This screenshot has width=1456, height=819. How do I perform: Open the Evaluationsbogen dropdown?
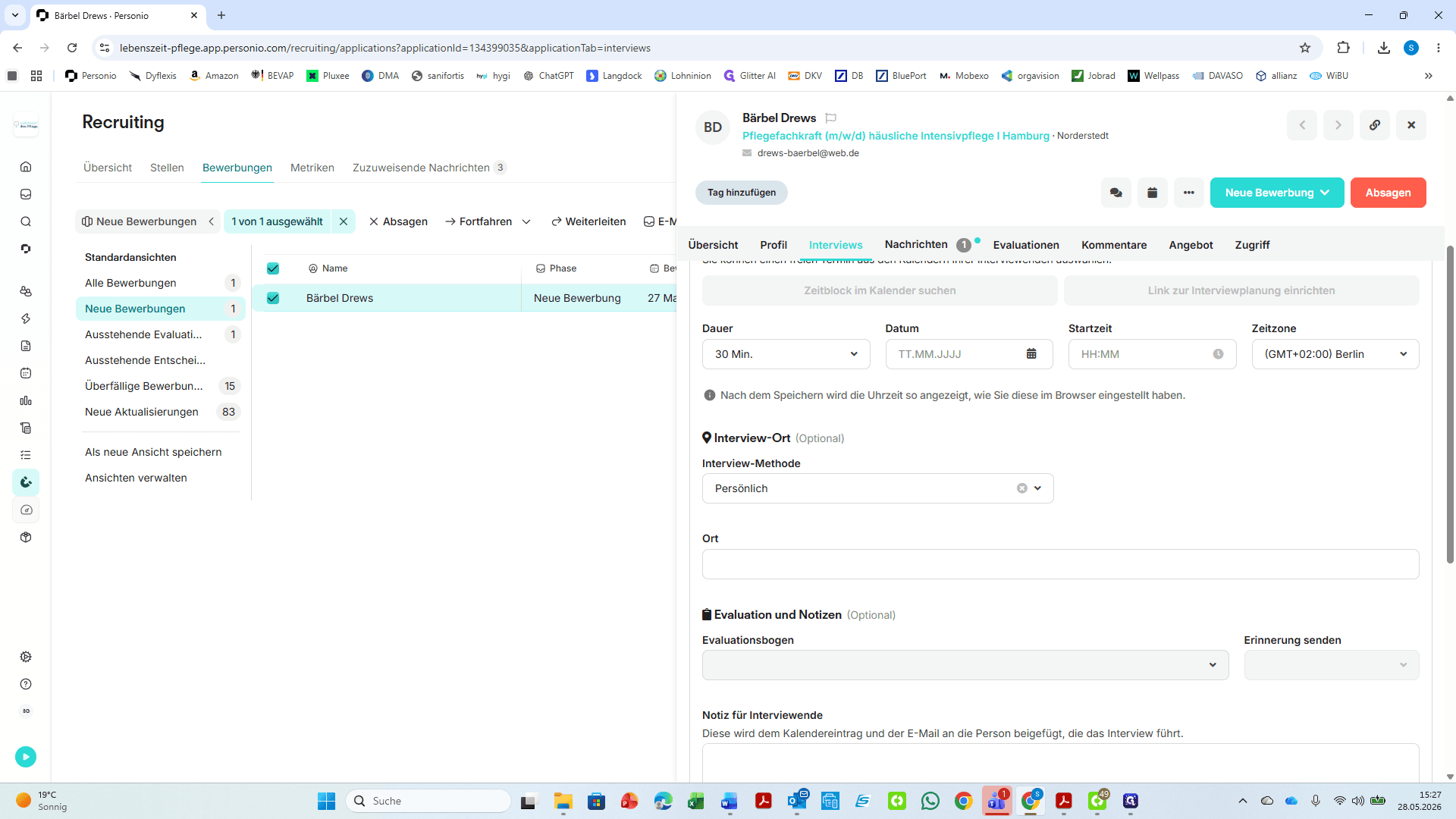pyautogui.click(x=965, y=665)
